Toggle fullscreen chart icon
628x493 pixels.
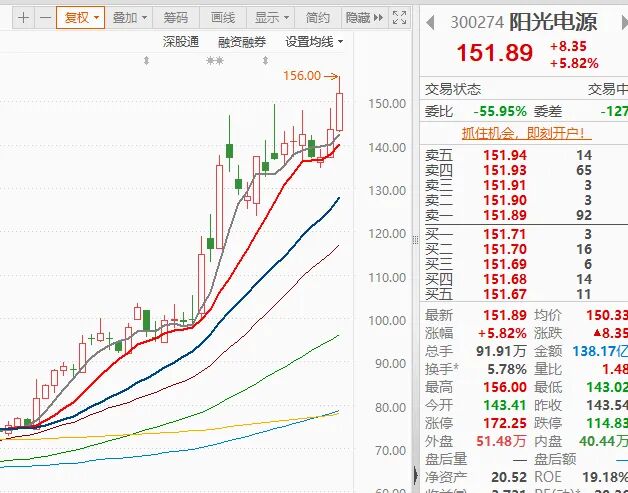pyautogui.click(x=399, y=18)
